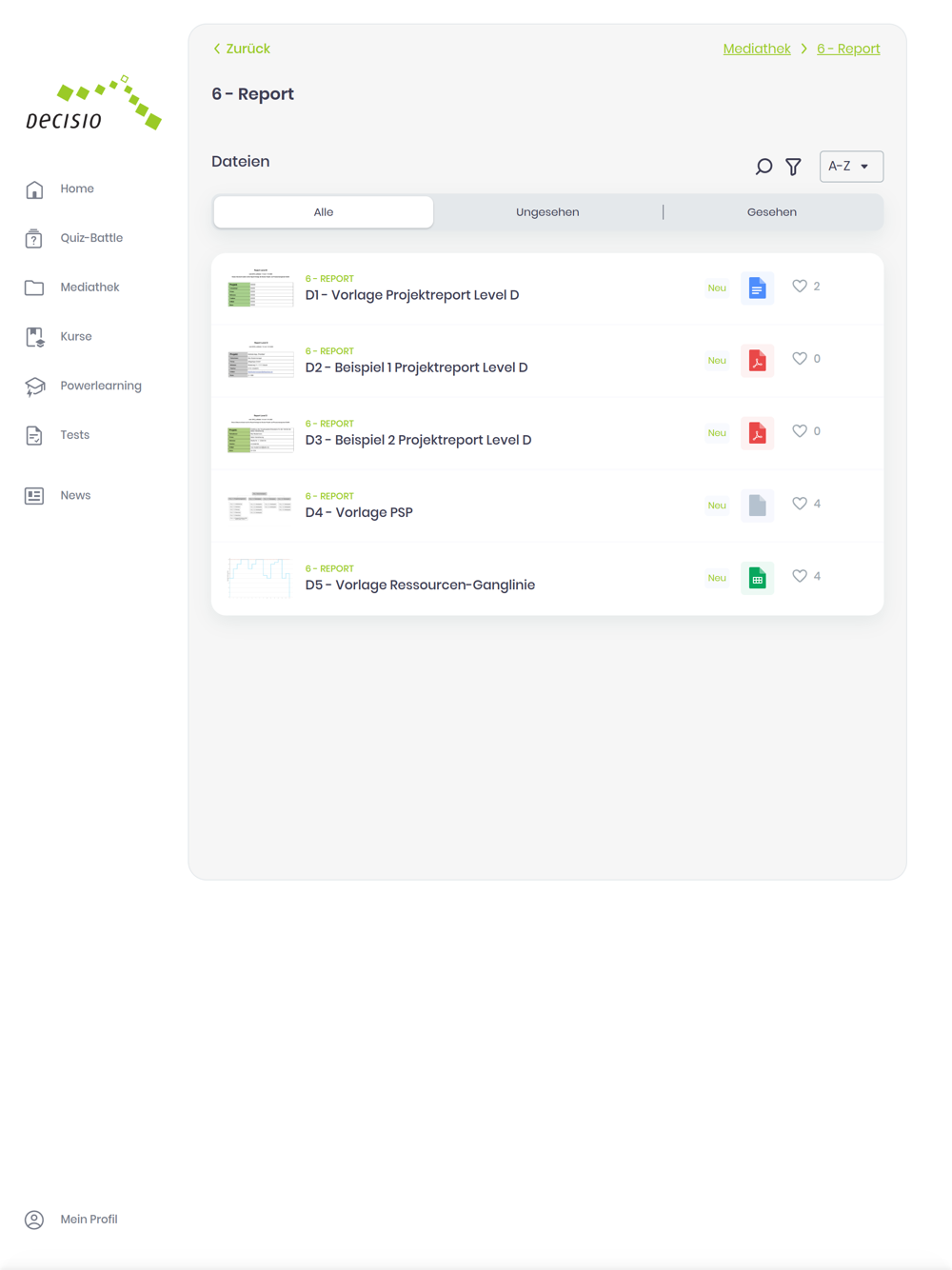Click the Kurse book icon

(x=35, y=337)
